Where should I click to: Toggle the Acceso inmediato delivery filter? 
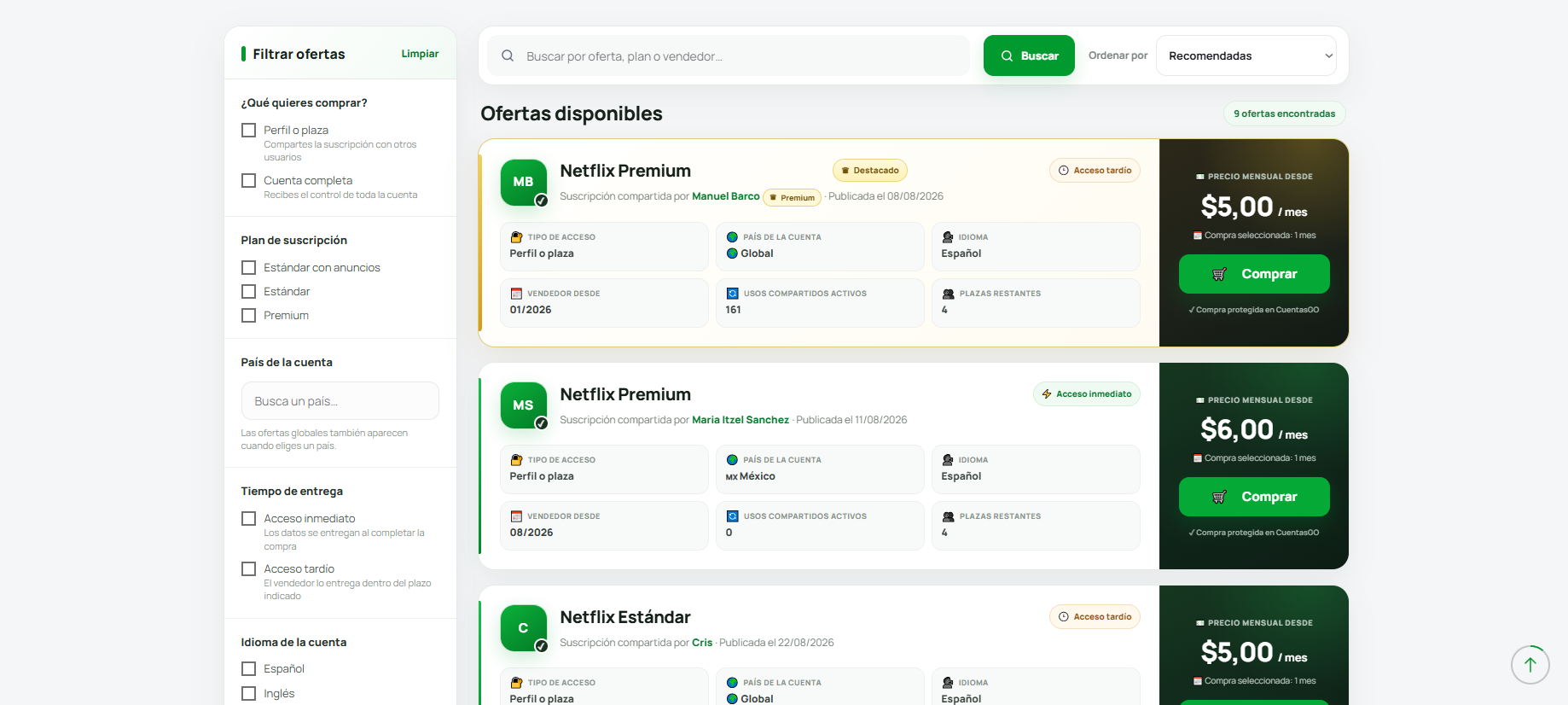point(249,519)
